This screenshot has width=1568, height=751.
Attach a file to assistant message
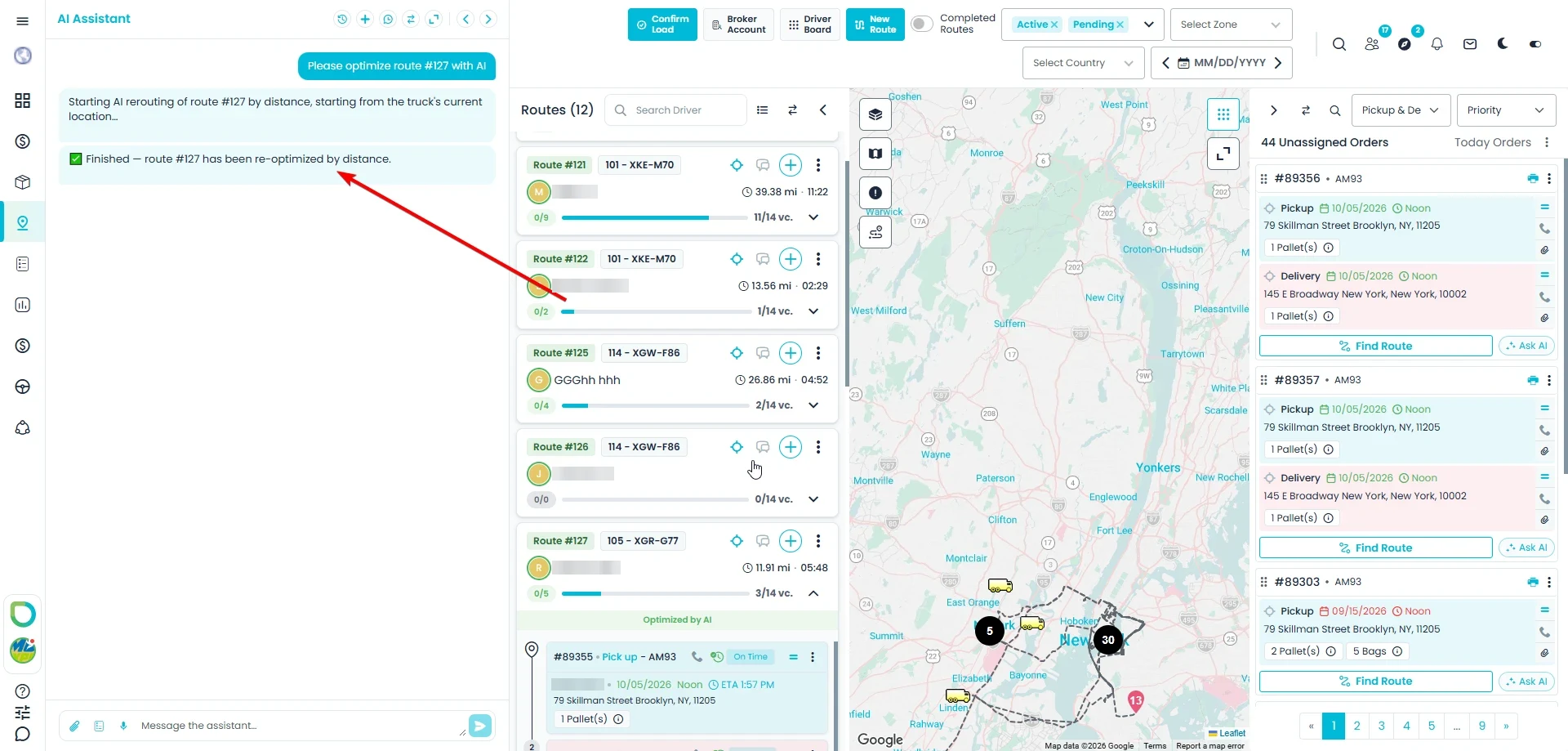tap(74, 726)
